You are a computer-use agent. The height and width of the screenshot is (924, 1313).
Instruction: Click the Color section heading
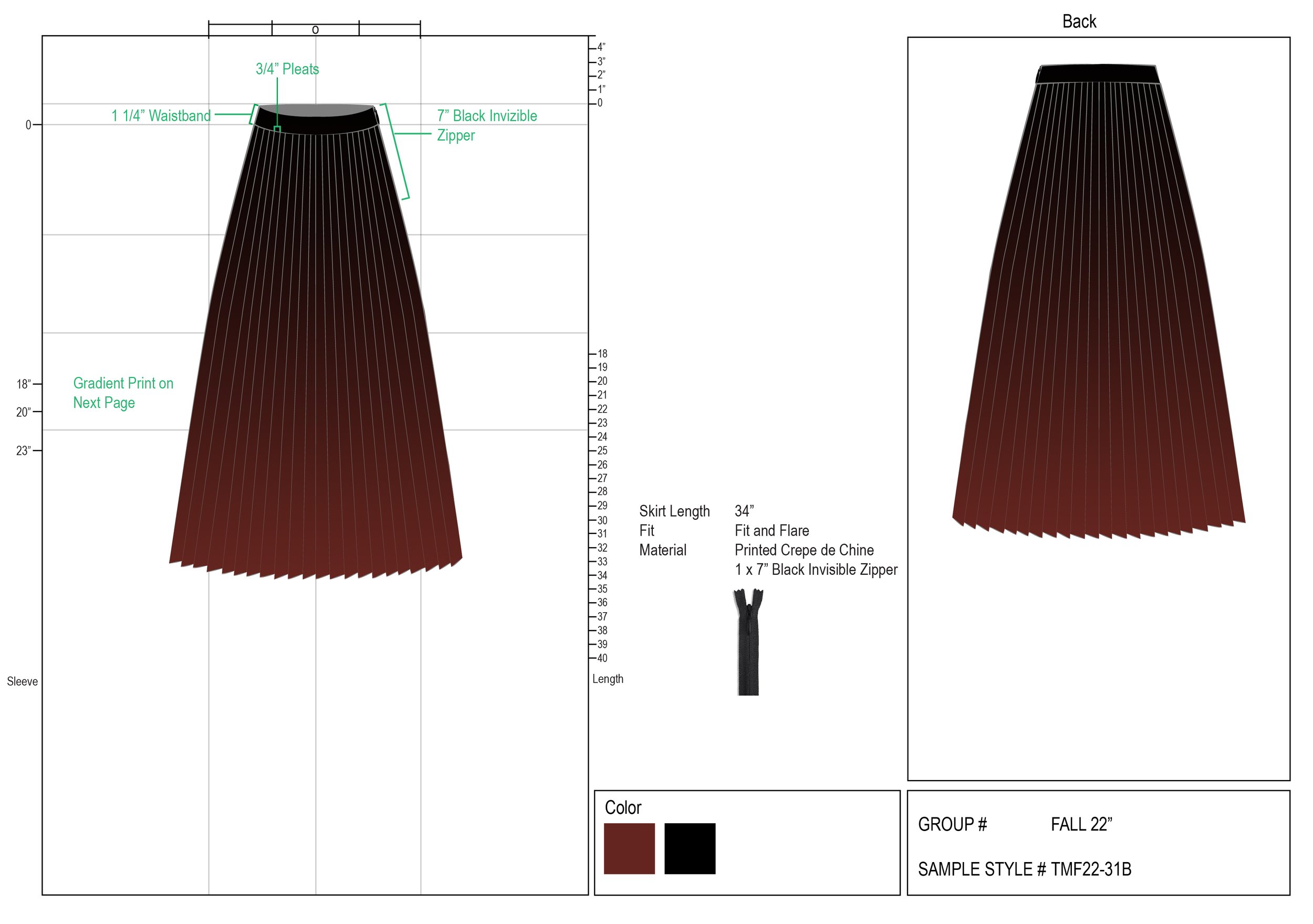click(623, 807)
